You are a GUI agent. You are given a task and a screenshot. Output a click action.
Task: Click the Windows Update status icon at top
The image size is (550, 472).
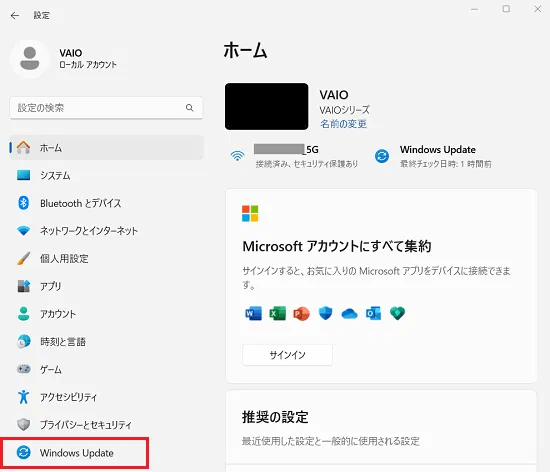tap(382, 156)
